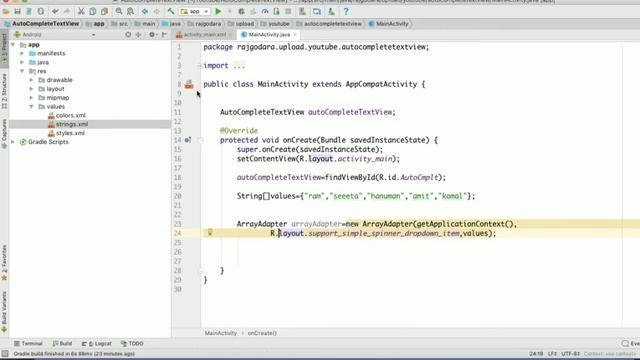Collapse the res folder arrow
This screenshot has height=360, width=640.
(x=22, y=71)
